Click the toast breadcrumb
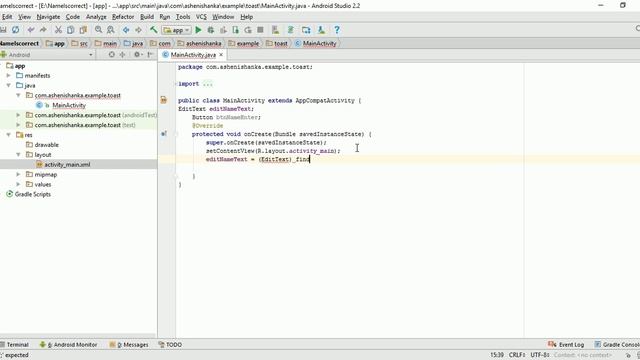The width and height of the screenshot is (640, 360). pyautogui.click(x=277, y=43)
